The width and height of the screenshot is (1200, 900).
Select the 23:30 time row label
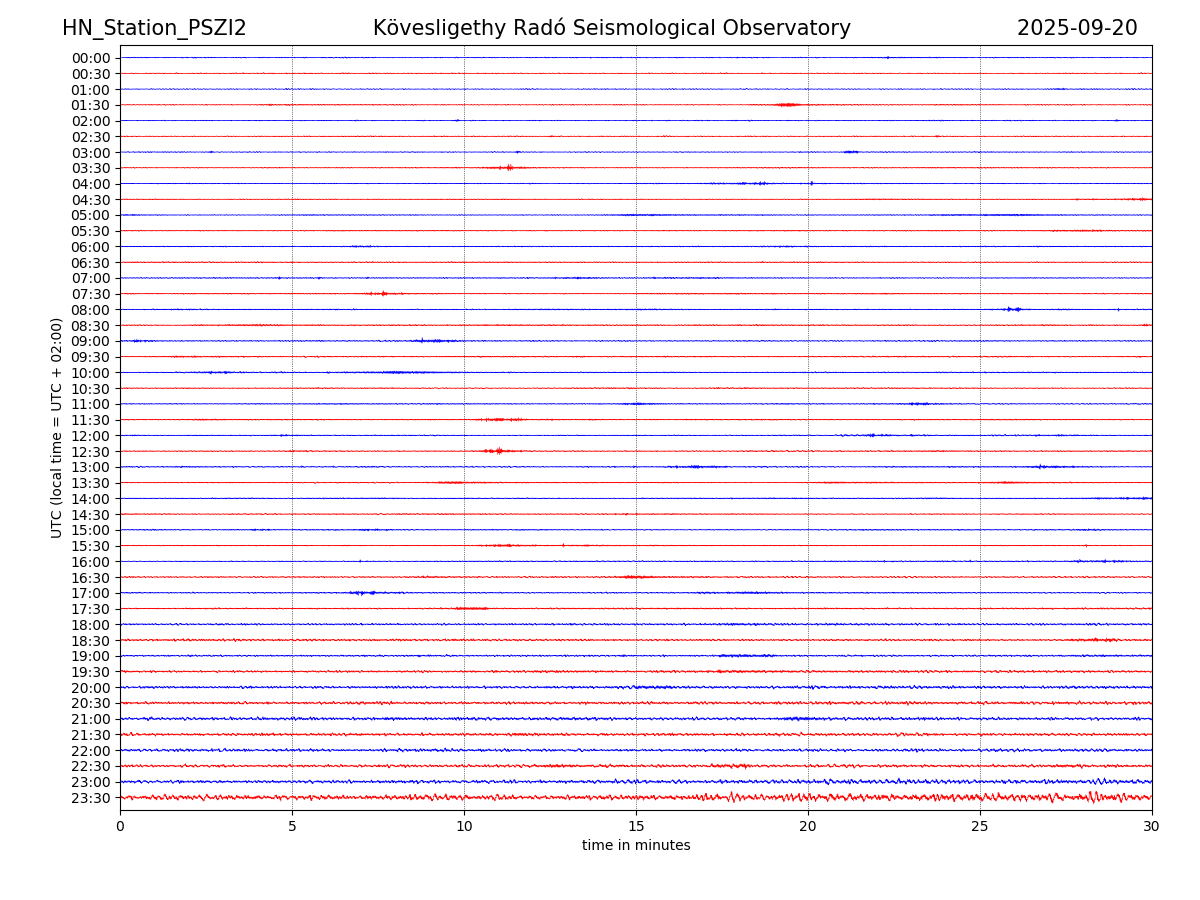(91, 798)
